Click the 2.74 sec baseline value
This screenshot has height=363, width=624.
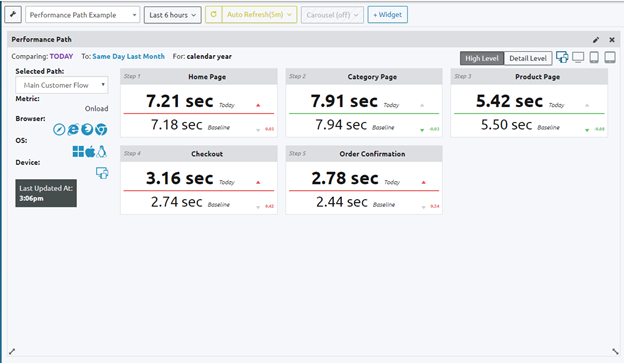pos(176,202)
